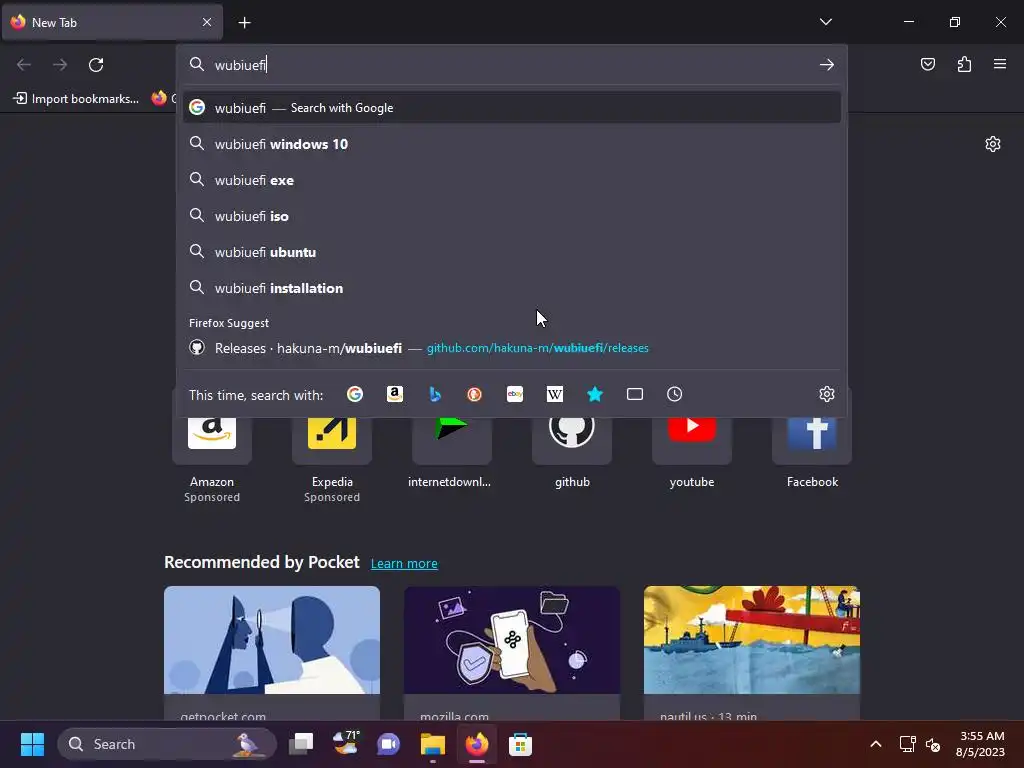This screenshot has width=1024, height=768.
Task: Click the Go arrow in the address bar
Action: [x=827, y=65]
